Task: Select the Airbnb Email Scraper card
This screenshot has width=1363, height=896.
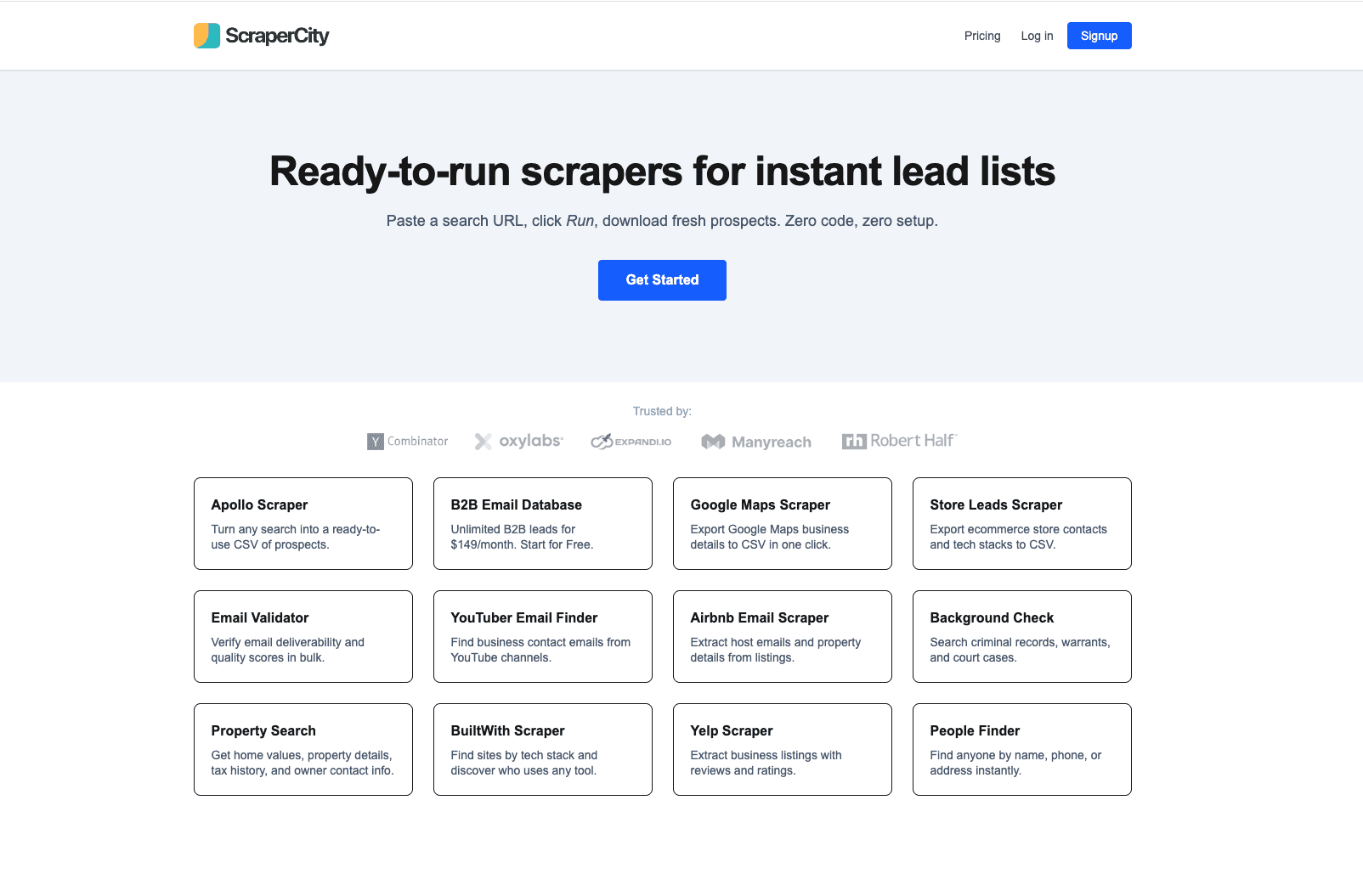Action: point(783,636)
